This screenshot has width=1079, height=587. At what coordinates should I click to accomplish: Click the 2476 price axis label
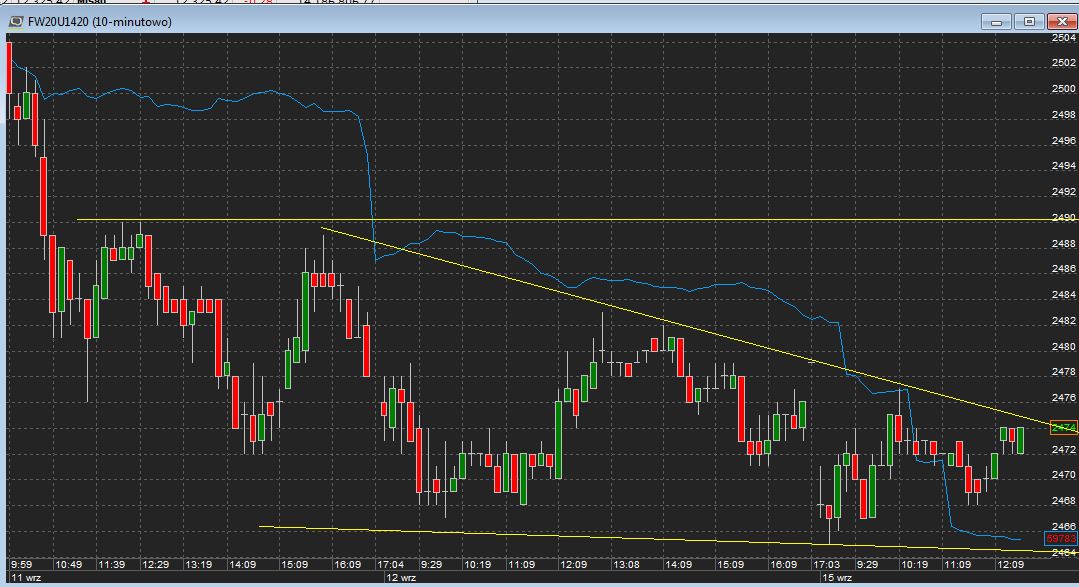1064,398
